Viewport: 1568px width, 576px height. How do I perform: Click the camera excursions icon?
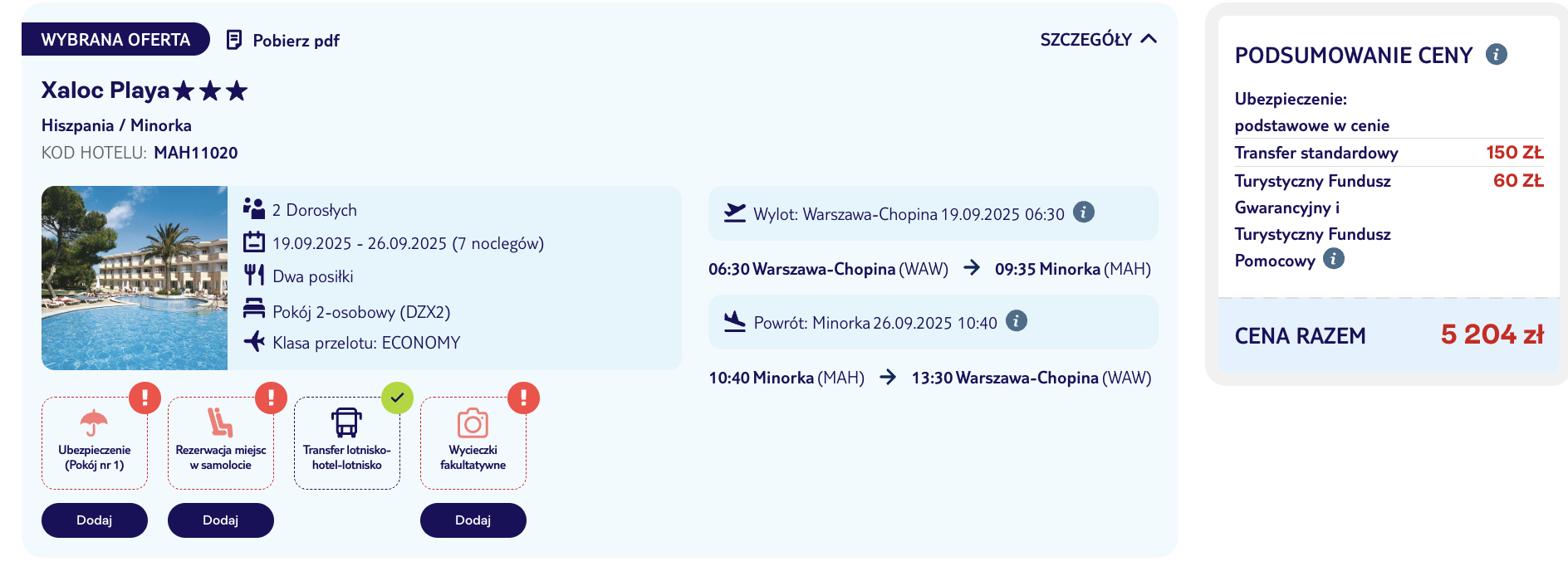pos(473,423)
